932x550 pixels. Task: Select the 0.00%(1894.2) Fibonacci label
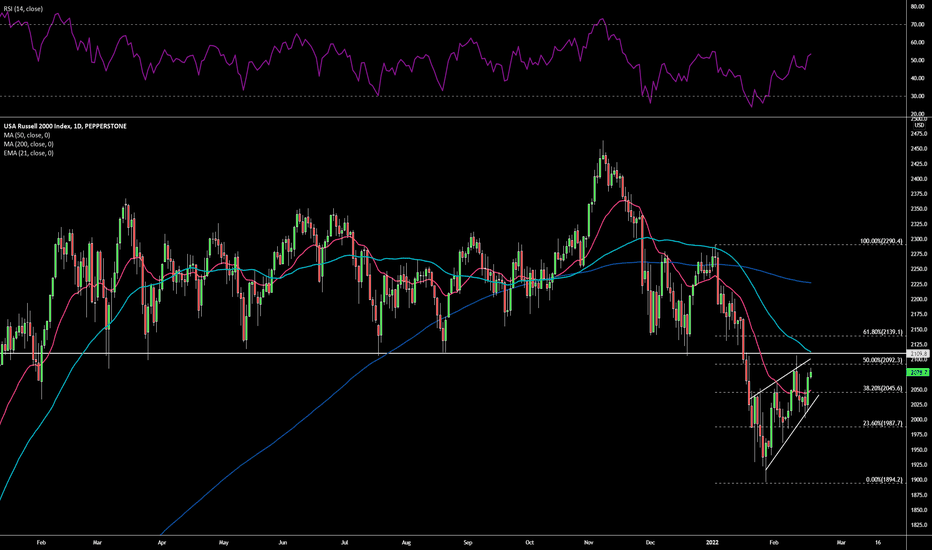pyautogui.click(x=884, y=479)
